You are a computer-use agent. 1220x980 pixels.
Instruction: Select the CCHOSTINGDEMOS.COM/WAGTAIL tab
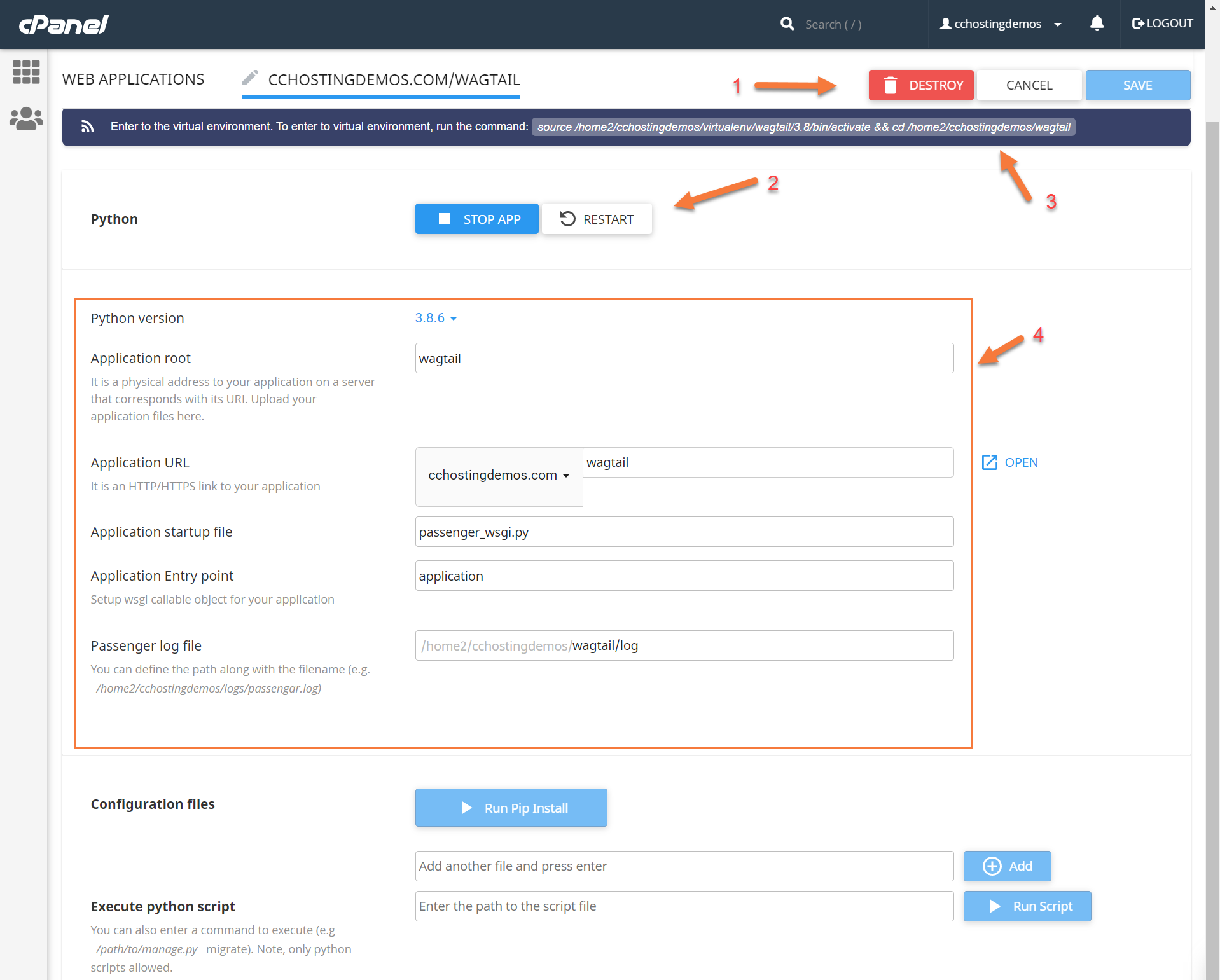(394, 80)
